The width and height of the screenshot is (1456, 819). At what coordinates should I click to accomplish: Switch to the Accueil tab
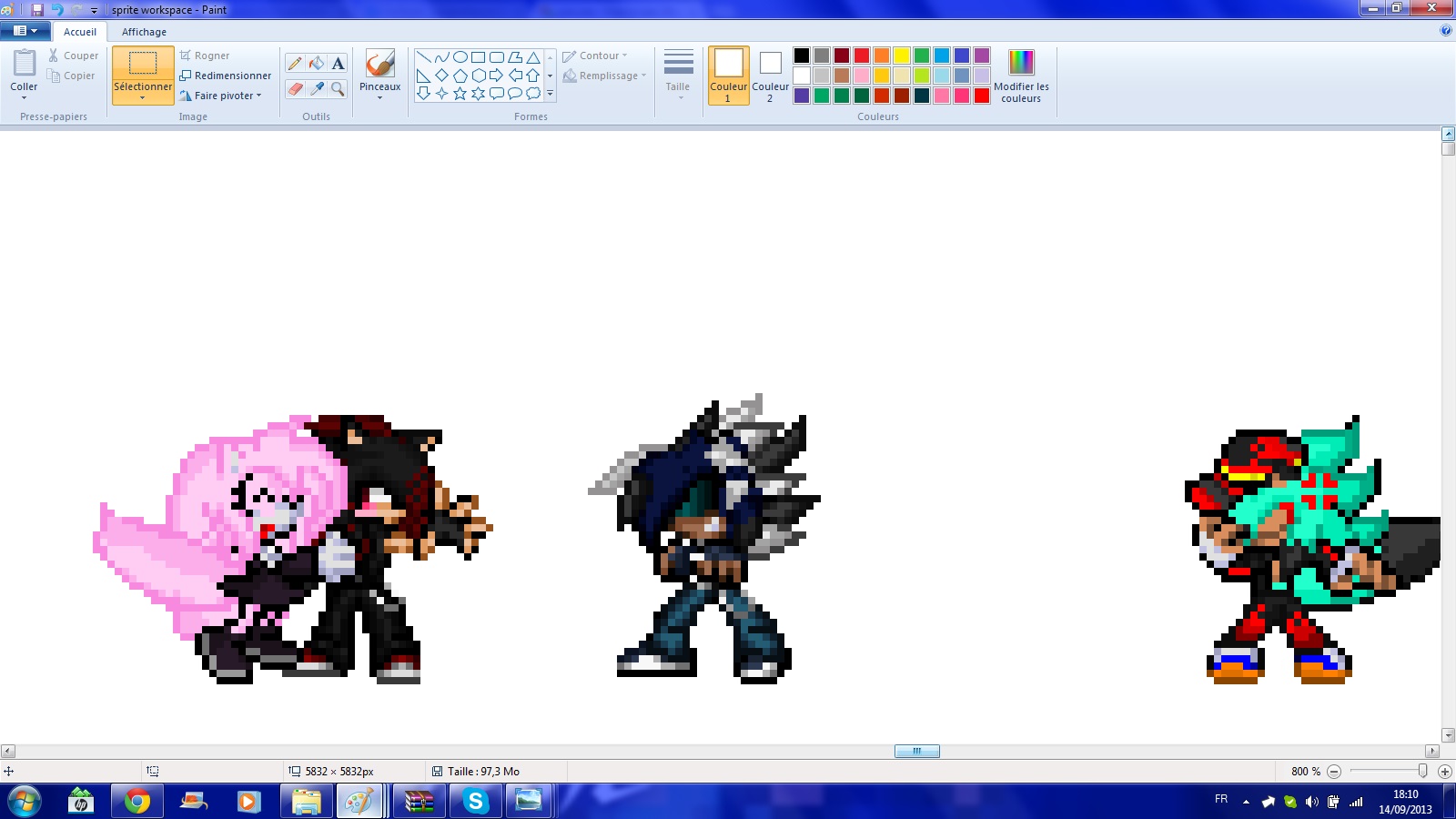pos(80,32)
